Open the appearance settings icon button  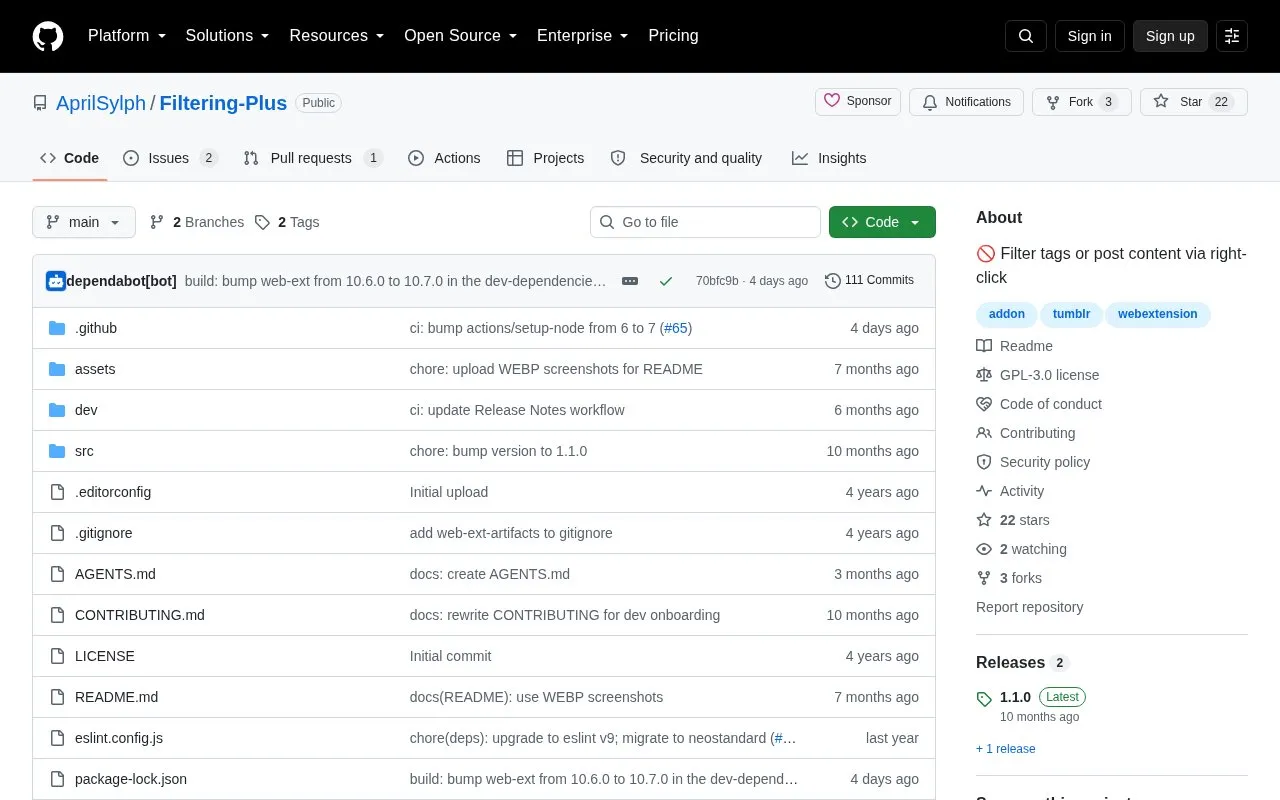pyautogui.click(x=1232, y=36)
